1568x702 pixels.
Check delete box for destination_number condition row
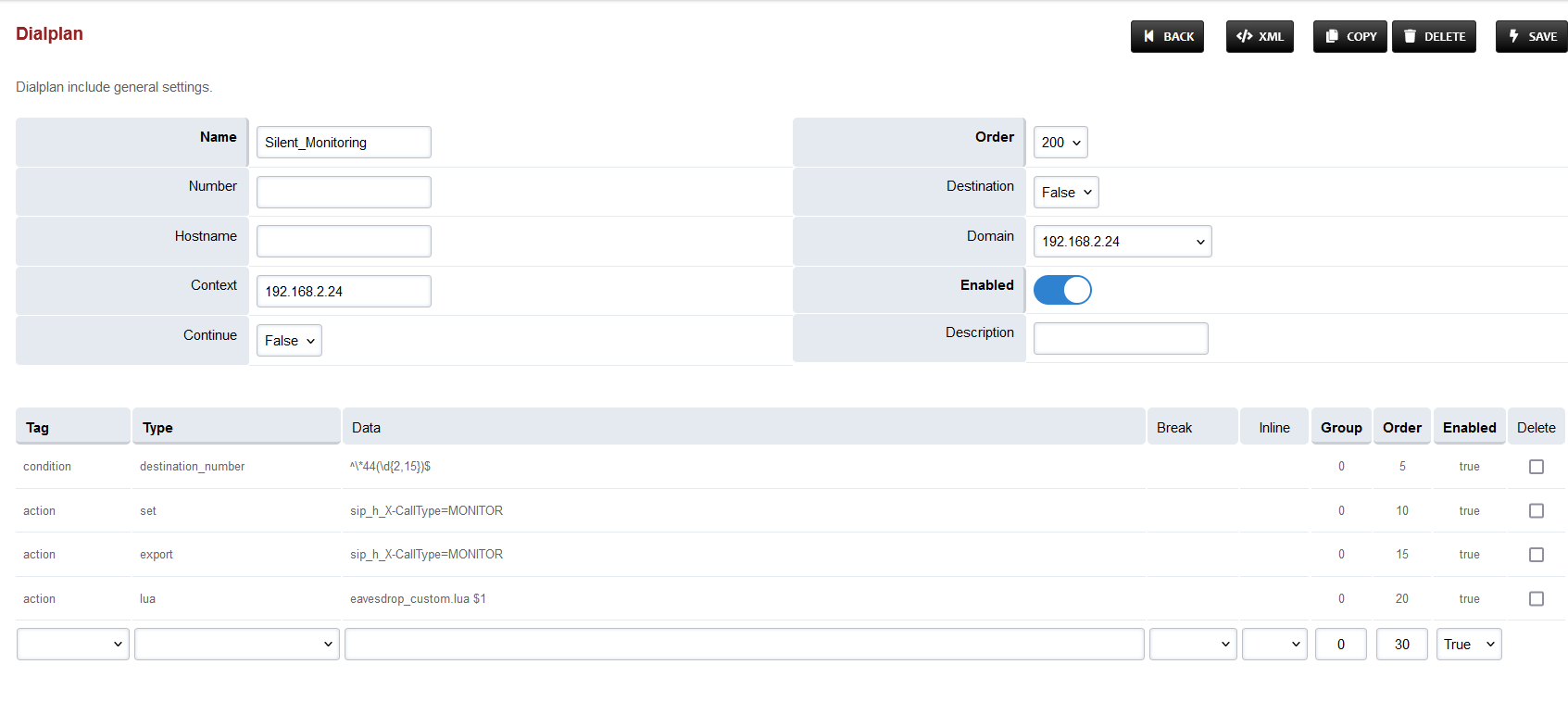[x=1536, y=467]
